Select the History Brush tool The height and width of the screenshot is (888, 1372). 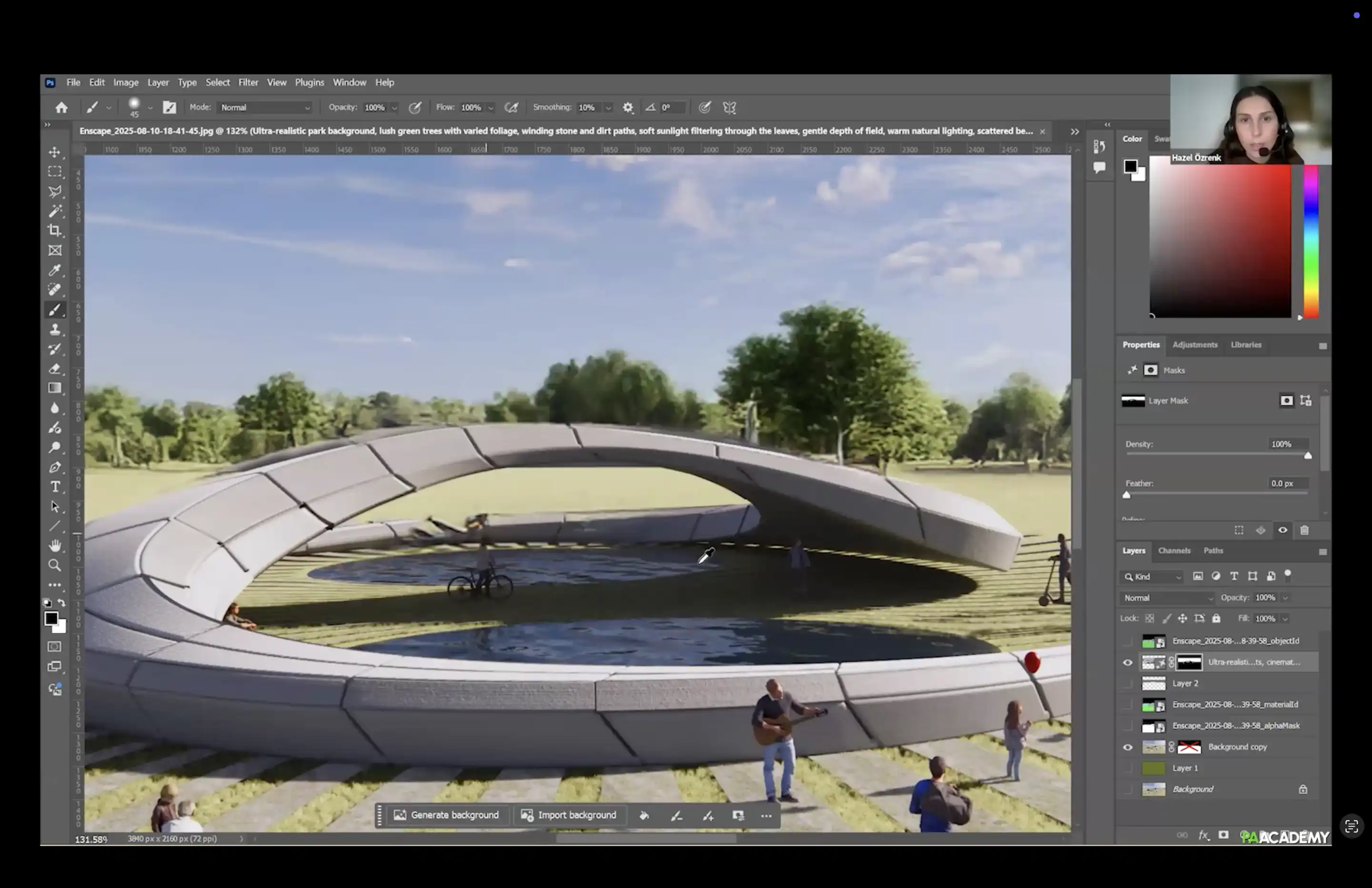pyautogui.click(x=55, y=349)
